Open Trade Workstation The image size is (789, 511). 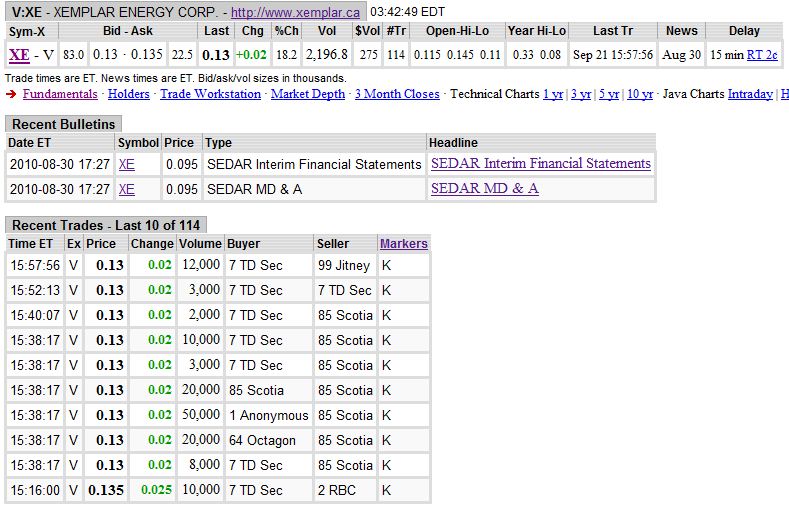tap(210, 94)
